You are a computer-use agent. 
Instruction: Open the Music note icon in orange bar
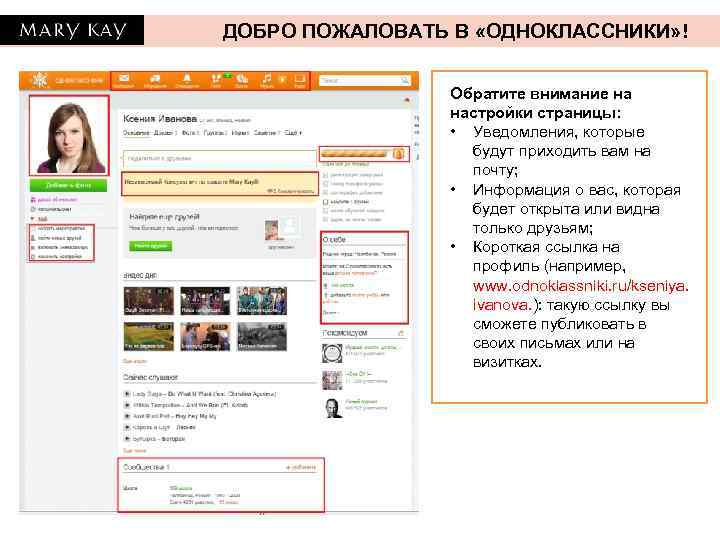point(266,78)
